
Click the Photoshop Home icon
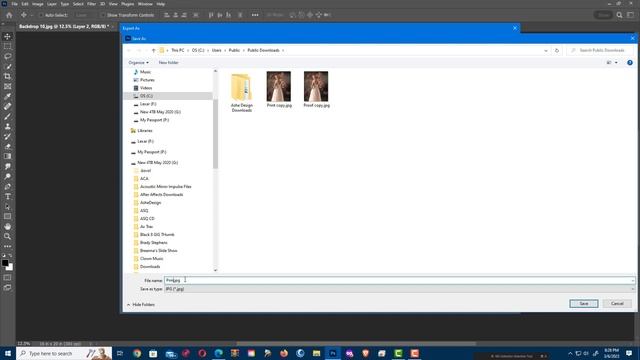click(9, 15)
